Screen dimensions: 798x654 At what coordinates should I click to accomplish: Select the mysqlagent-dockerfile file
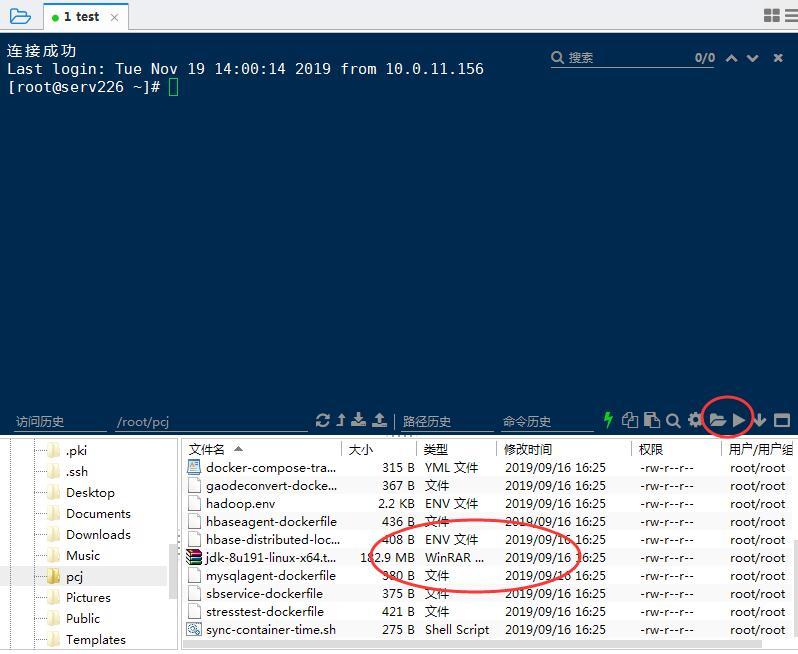click(271, 576)
